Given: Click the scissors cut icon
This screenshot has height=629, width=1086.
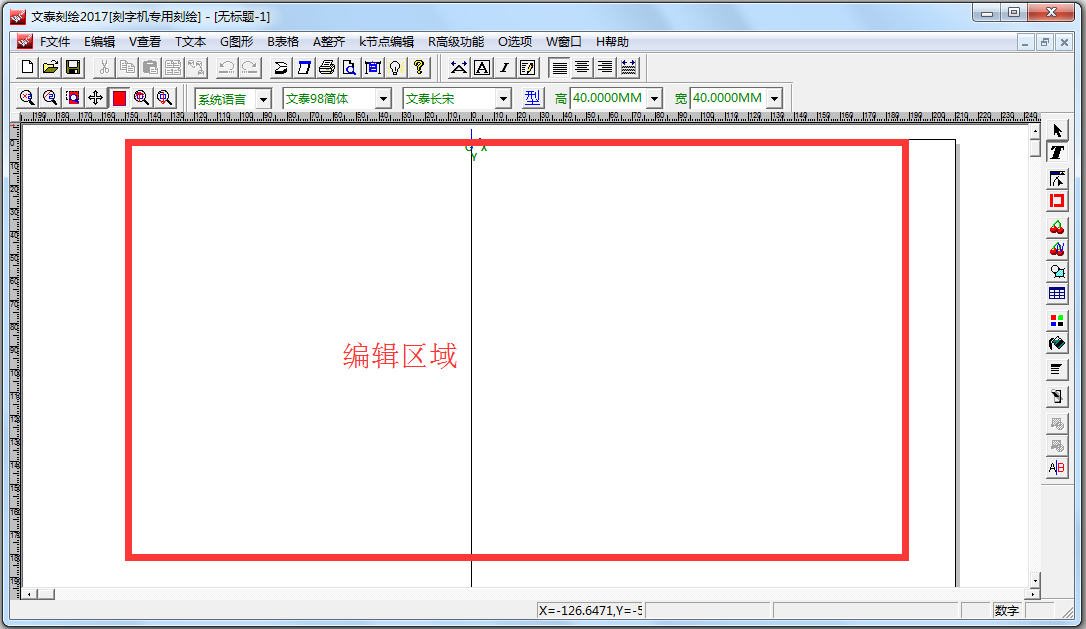Looking at the screenshot, I should 104,67.
